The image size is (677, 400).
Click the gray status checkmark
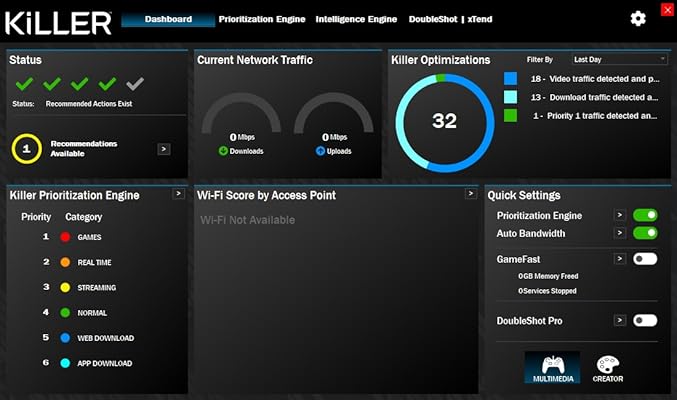[135, 83]
